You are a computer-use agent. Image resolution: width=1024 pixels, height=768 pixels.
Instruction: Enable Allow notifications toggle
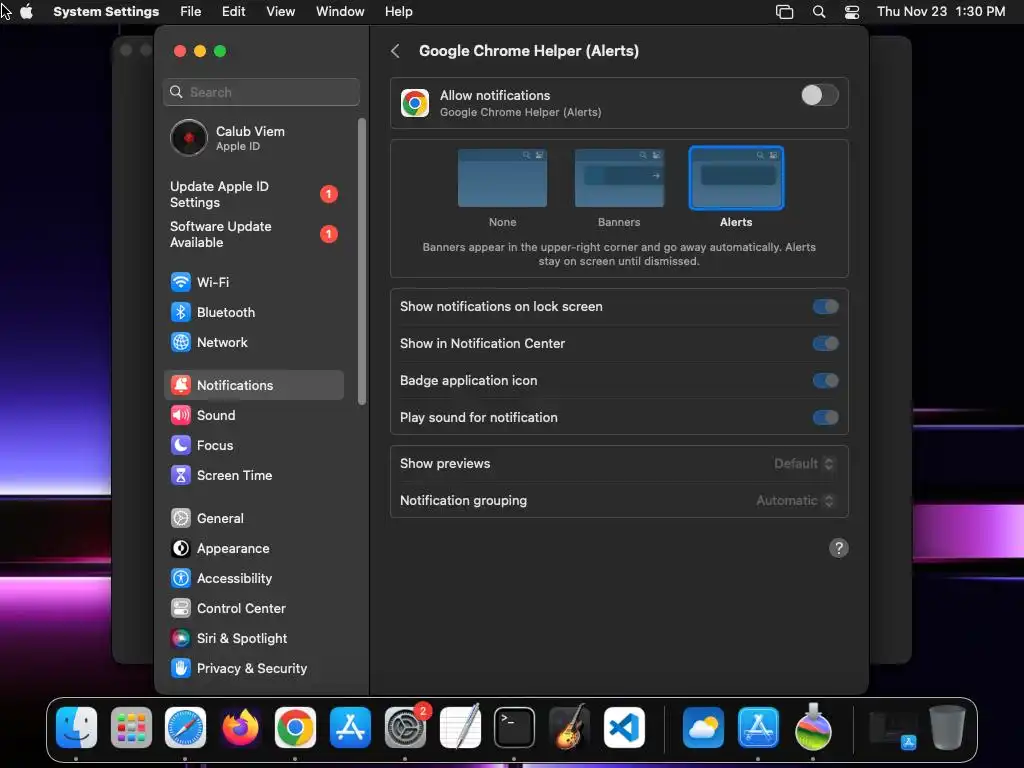coord(820,95)
